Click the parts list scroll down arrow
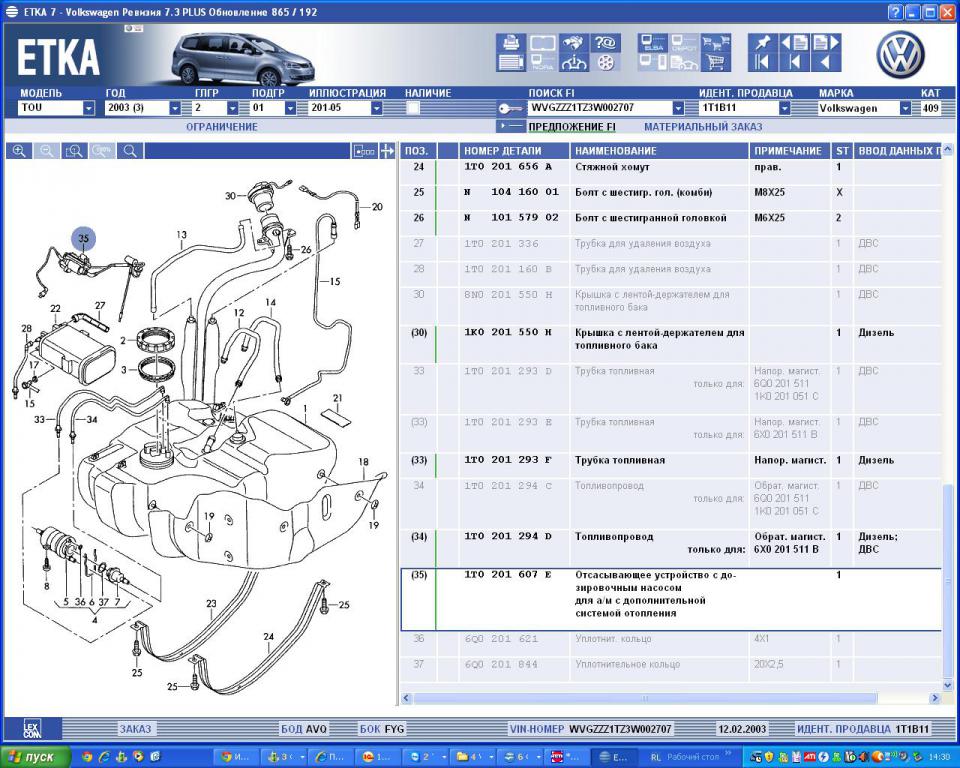 pyautogui.click(x=947, y=686)
